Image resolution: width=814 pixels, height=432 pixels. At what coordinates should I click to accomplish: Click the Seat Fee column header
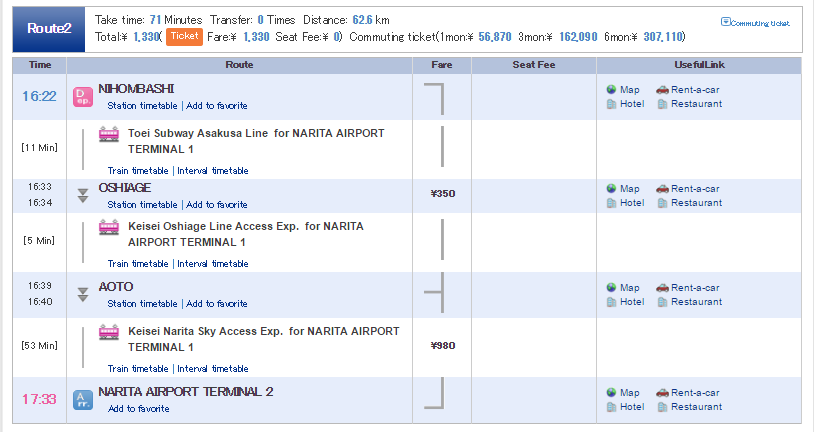(x=533, y=65)
